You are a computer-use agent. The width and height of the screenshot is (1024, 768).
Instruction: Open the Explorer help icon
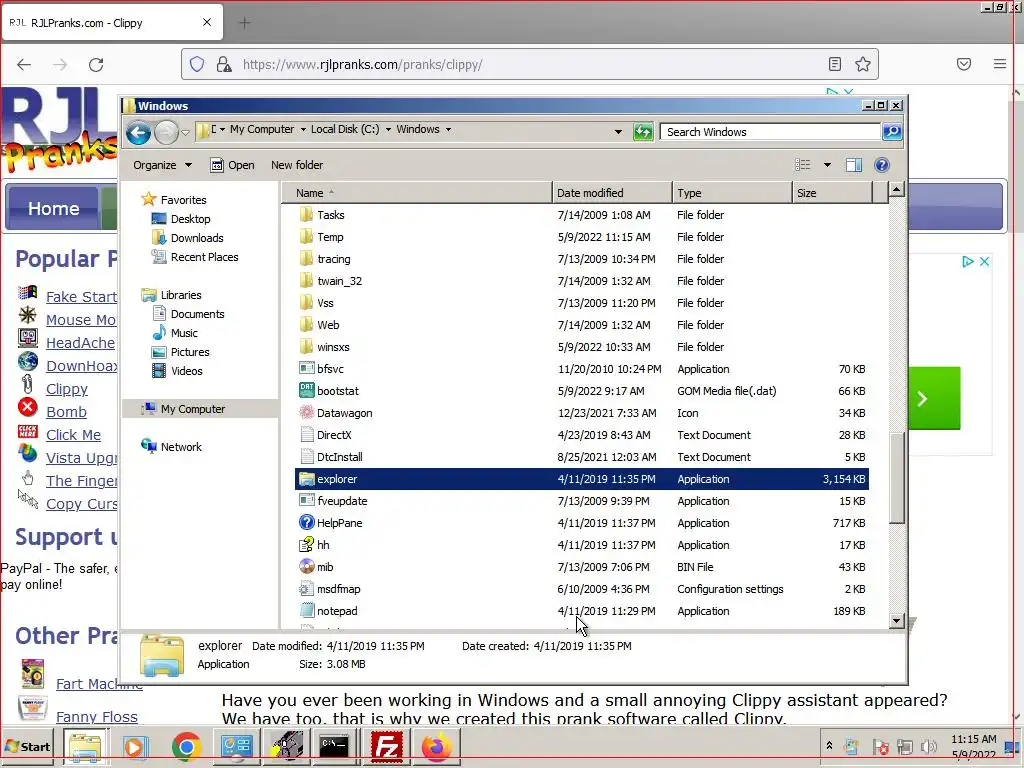click(882, 165)
